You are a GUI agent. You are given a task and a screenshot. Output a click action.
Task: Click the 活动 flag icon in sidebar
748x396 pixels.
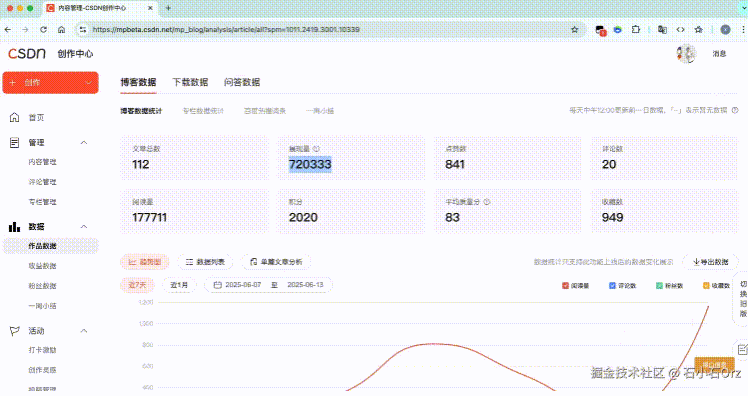point(15,331)
